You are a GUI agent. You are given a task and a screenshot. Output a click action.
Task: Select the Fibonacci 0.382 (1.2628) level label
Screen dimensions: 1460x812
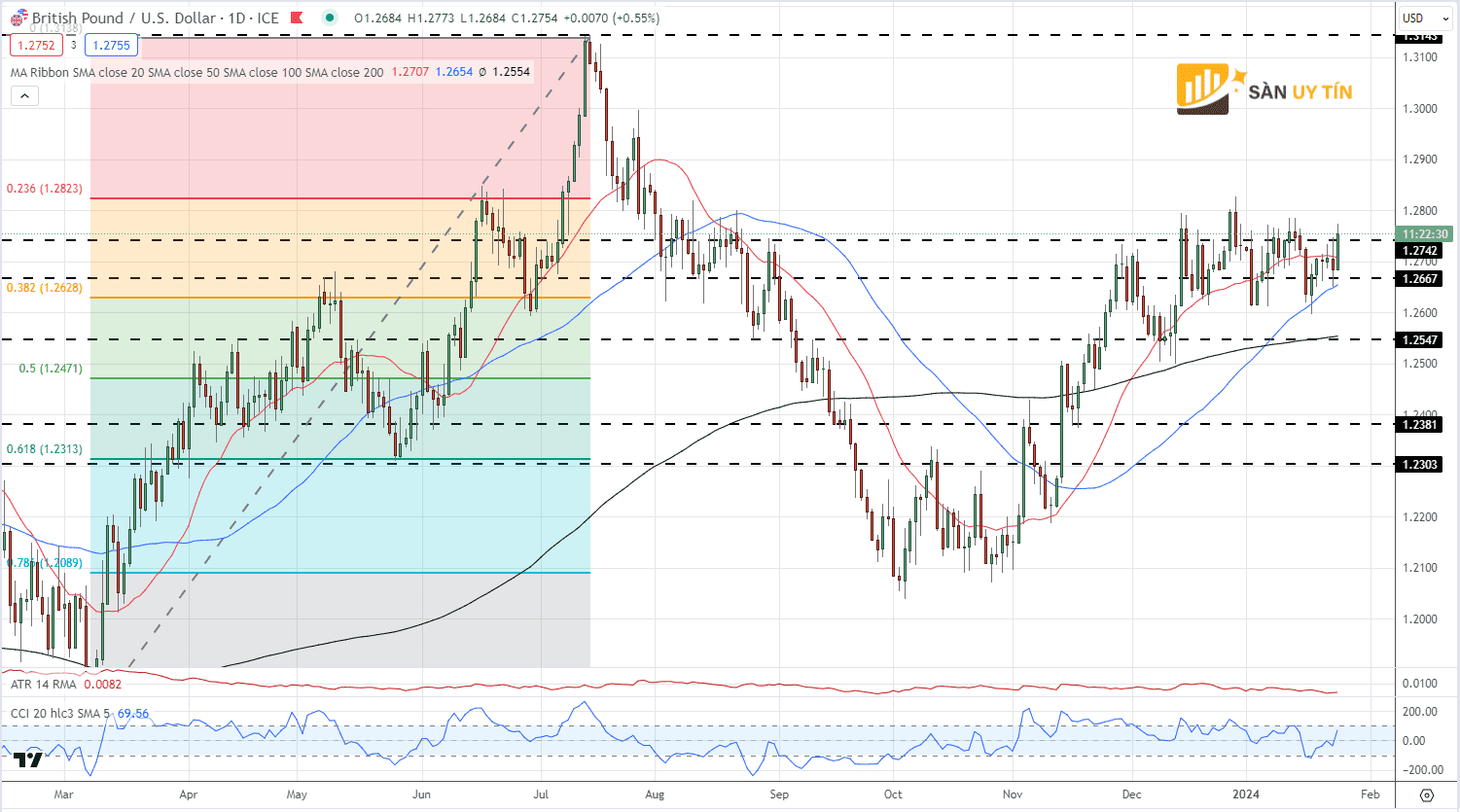pos(45,288)
